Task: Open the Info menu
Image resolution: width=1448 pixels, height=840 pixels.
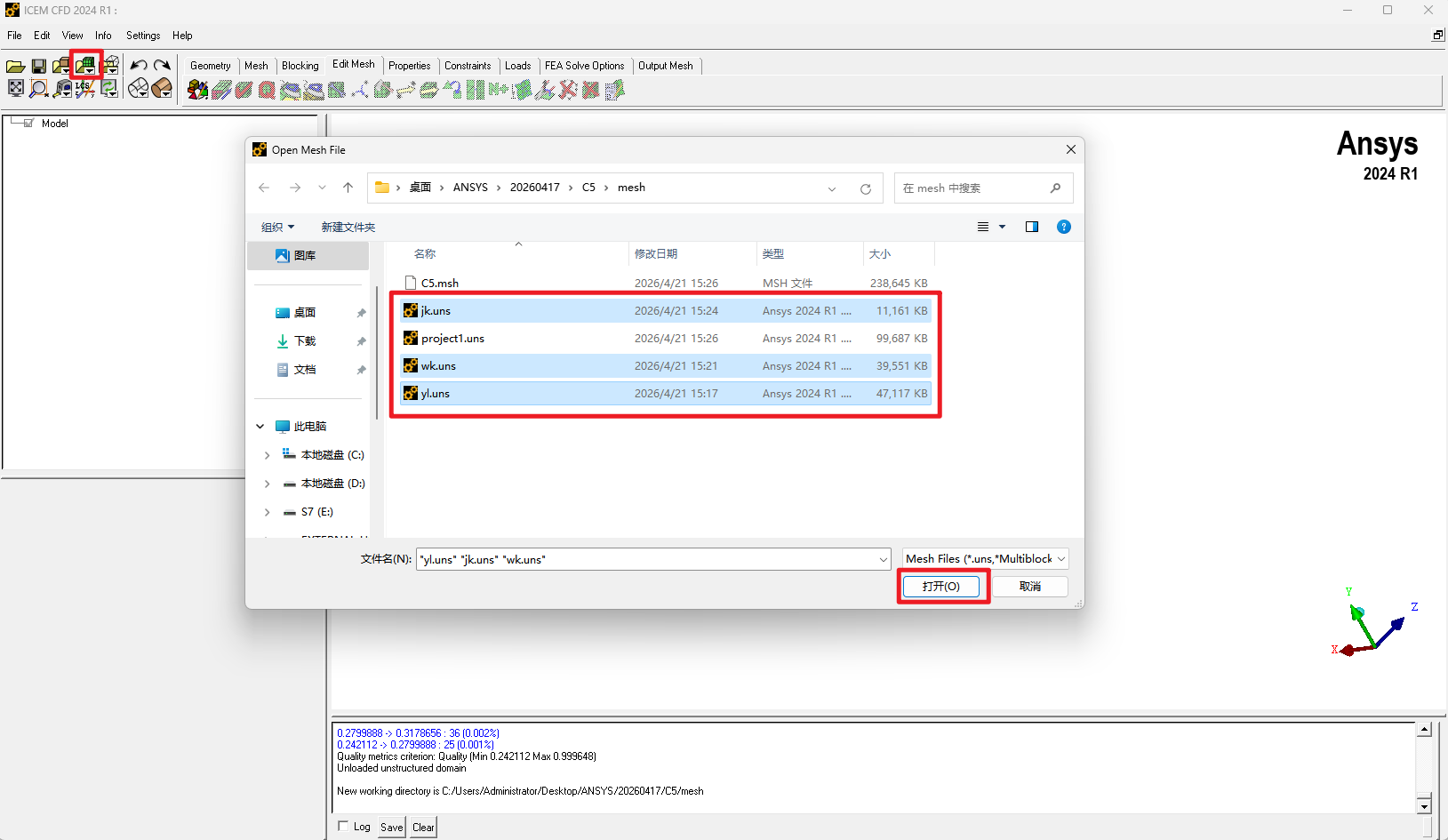Action: 103,36
